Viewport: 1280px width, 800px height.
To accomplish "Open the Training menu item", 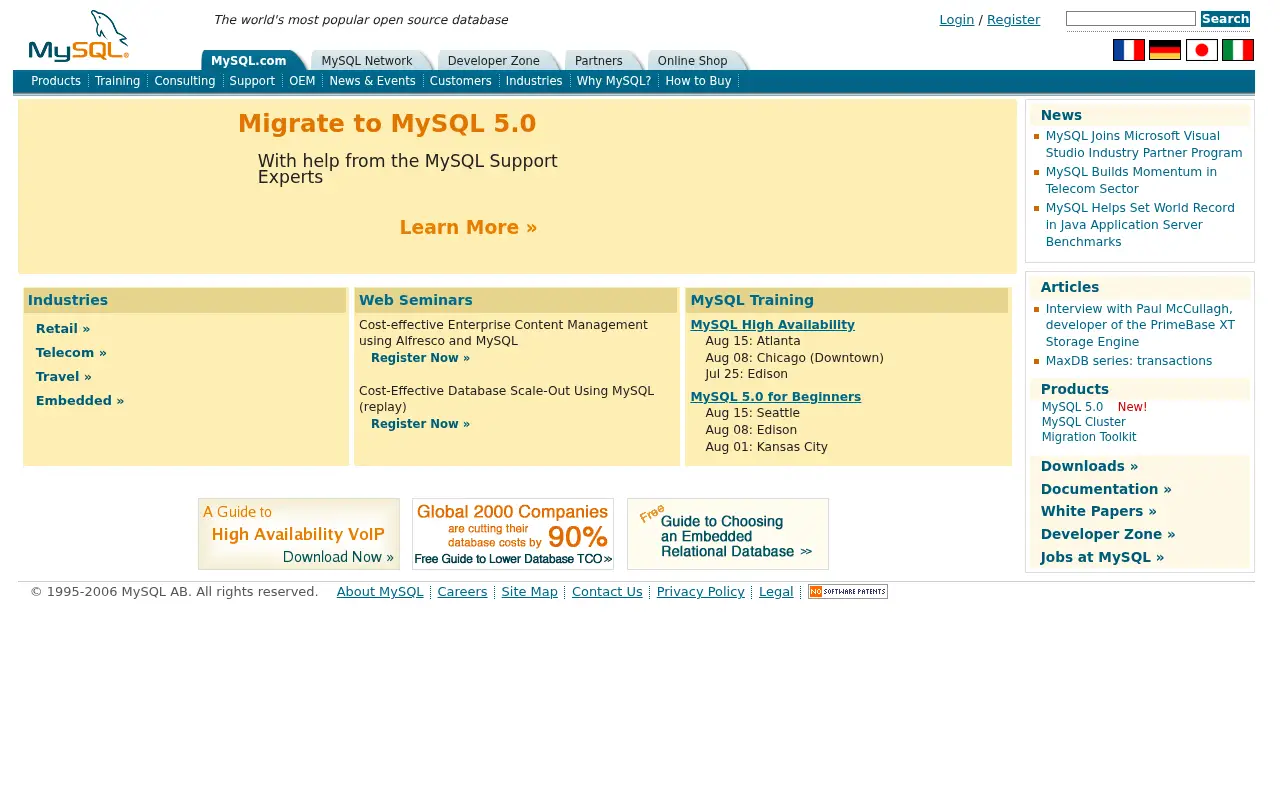I will point(118,81).
